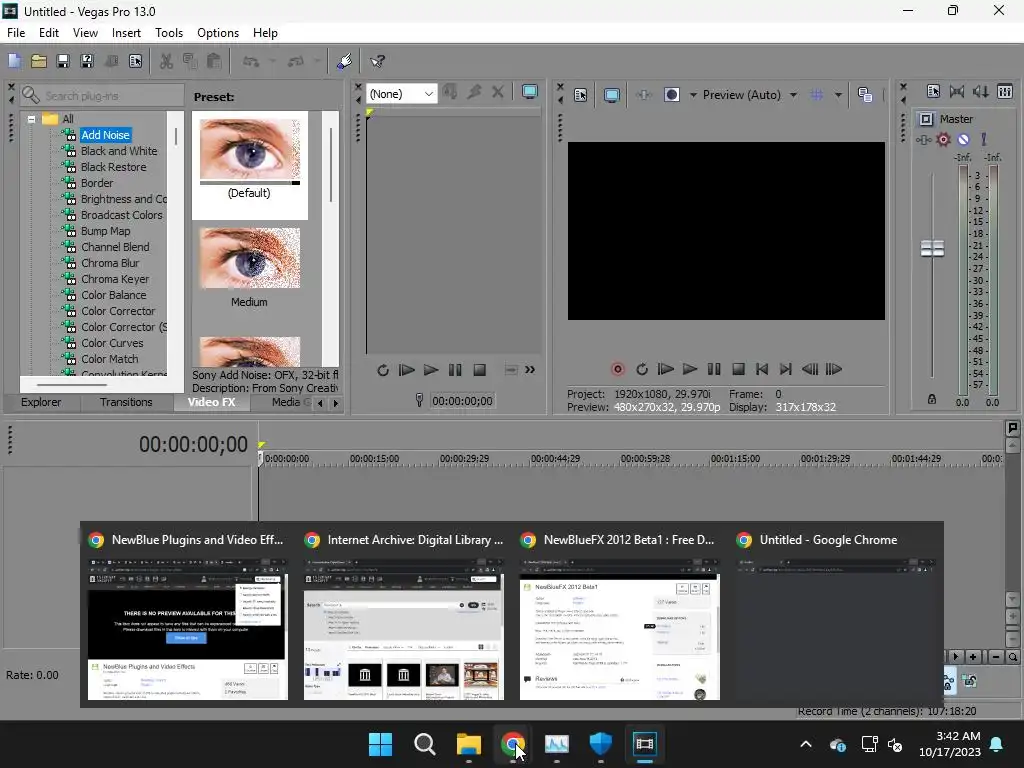This screenshot has height=768, width=1024.
Task: Select the Chroma Keyer video effect
Action: 115,279
